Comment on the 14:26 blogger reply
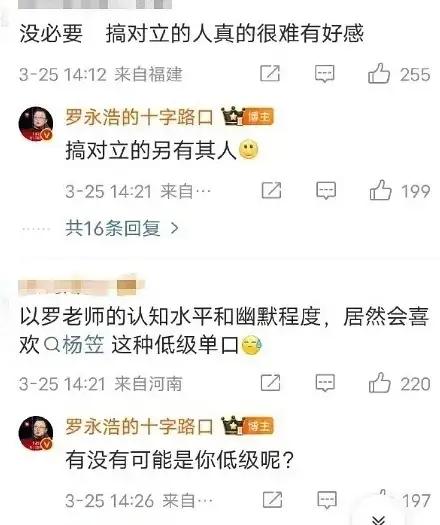The height and width of the screenshot is (525, 440). [x=327, y=500]
